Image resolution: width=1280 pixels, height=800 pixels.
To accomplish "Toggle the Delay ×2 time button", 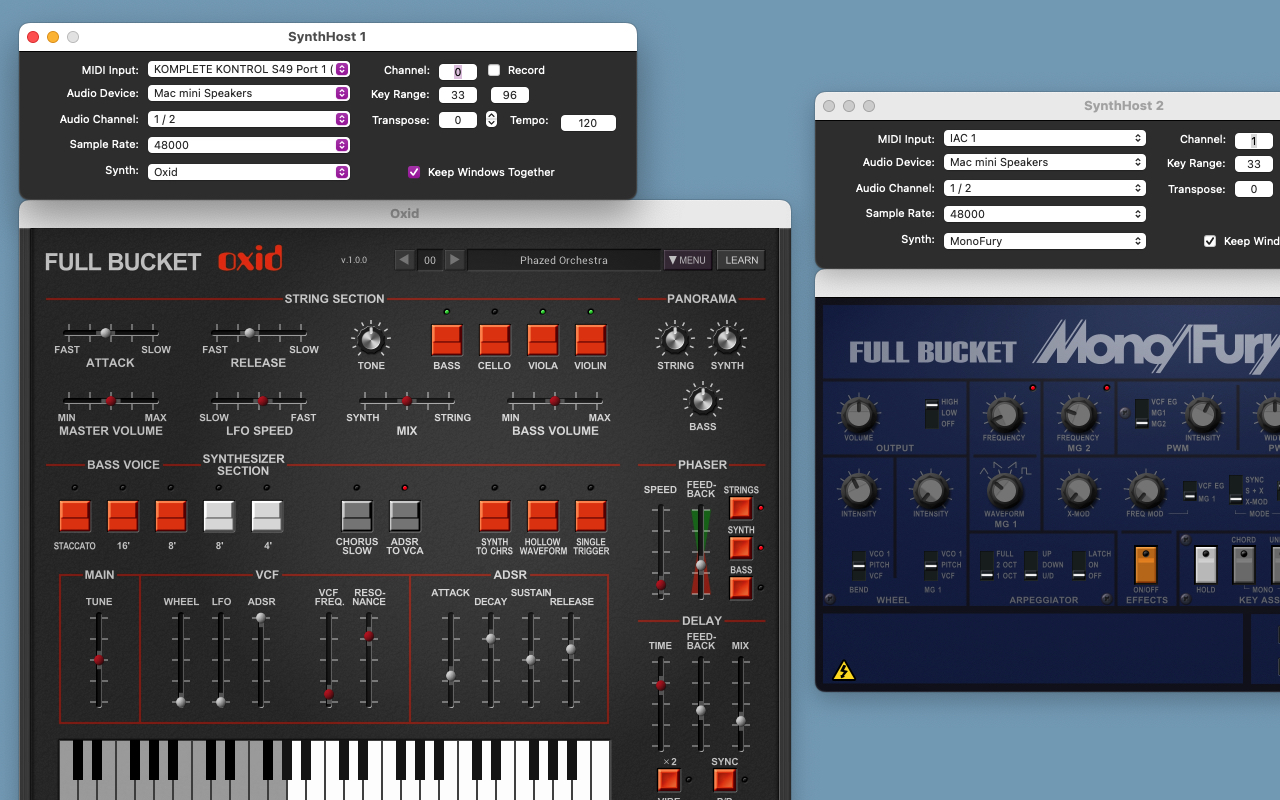I will 669,780.
